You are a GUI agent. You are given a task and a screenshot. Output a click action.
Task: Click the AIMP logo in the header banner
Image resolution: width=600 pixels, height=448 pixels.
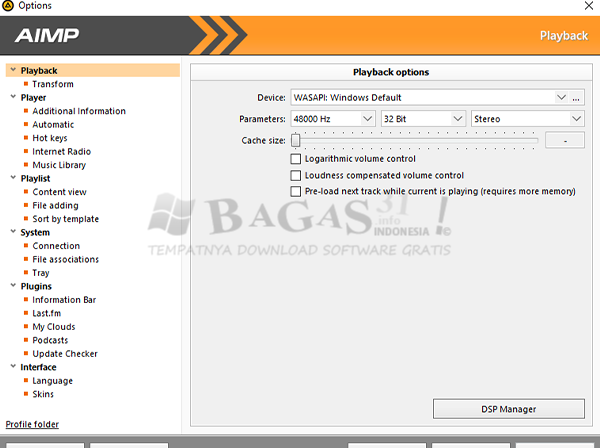coord(47,36)
